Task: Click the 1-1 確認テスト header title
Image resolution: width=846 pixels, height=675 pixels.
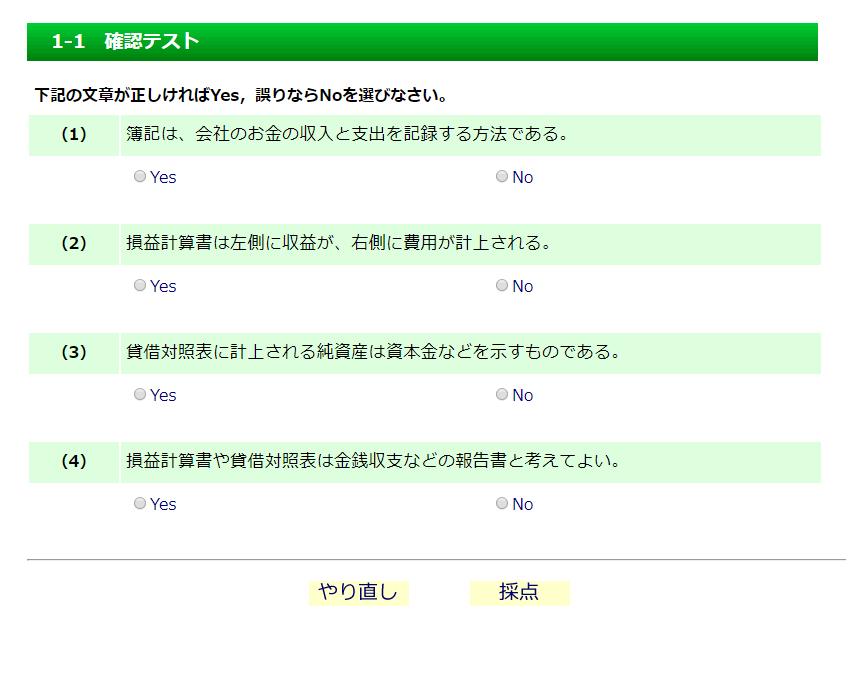Action: coord(125,42)
